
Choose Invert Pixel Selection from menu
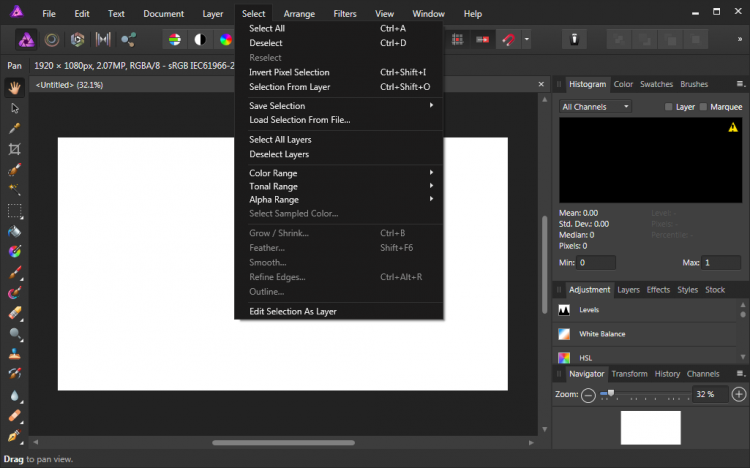point(289,72)
